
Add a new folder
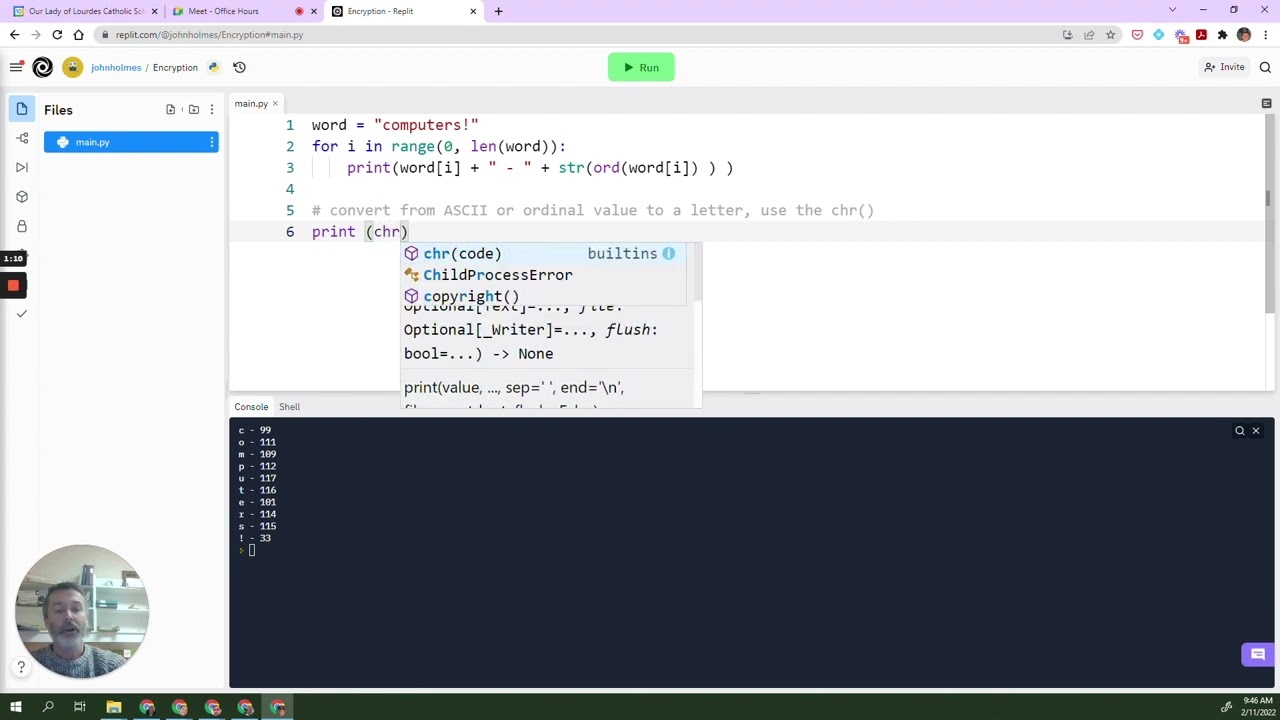193,109
